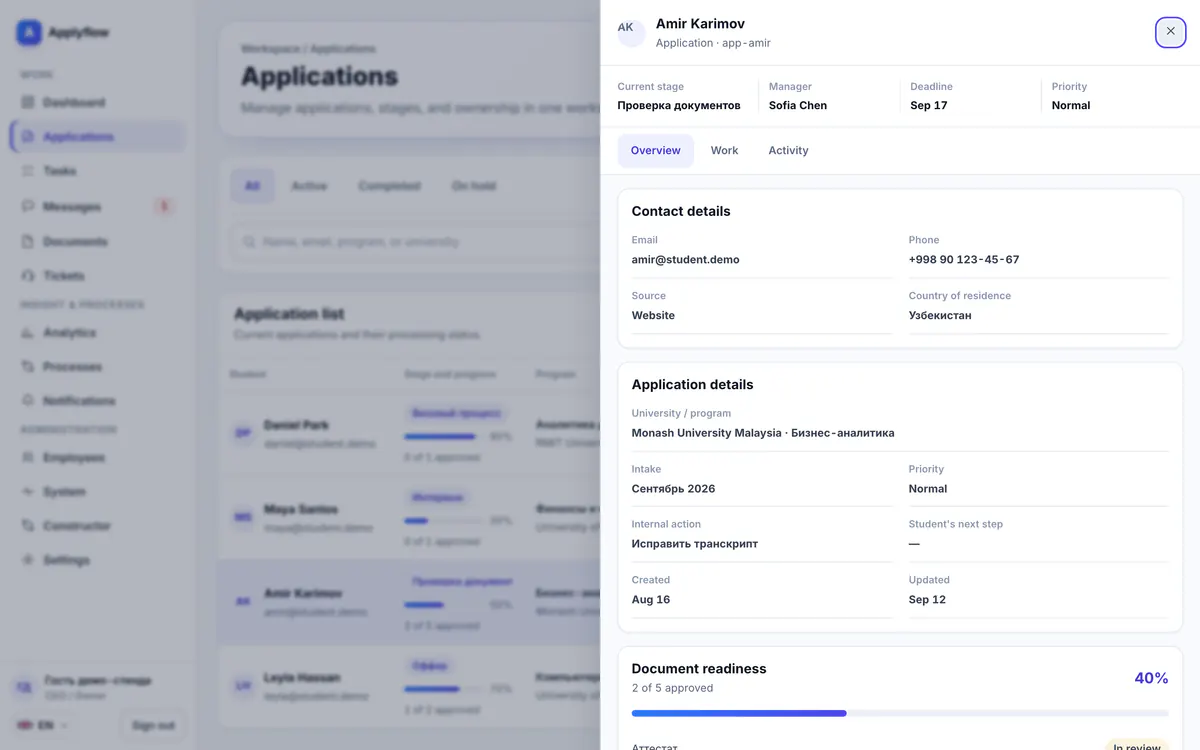Open Maya Santos's application row
Screen dimensions: 1200x750
click(408, 517)
